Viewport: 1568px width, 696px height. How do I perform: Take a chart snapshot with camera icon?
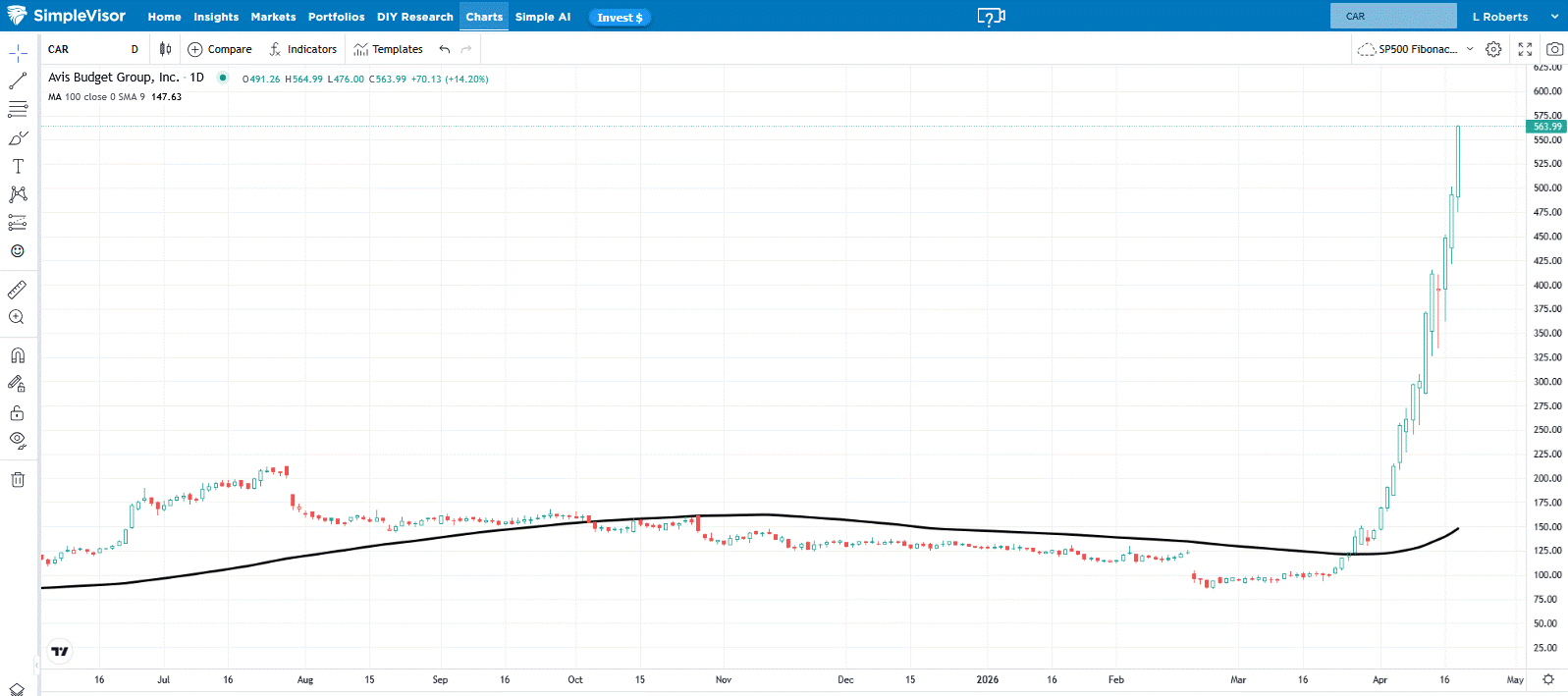[x=1554, y=49]
